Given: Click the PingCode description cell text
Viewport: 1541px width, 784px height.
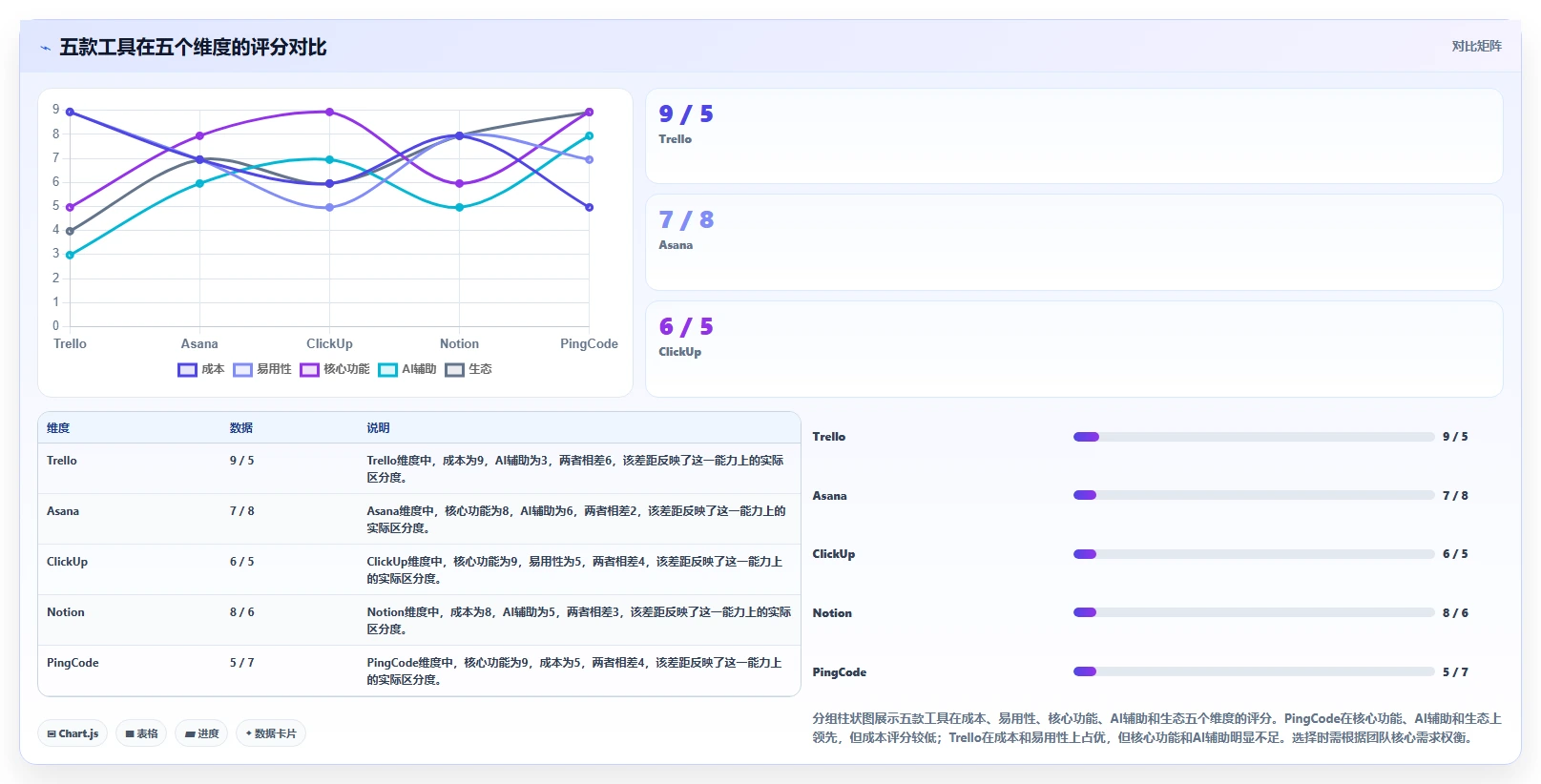Looking at the screenshot, I should click(x=574, y=671).
